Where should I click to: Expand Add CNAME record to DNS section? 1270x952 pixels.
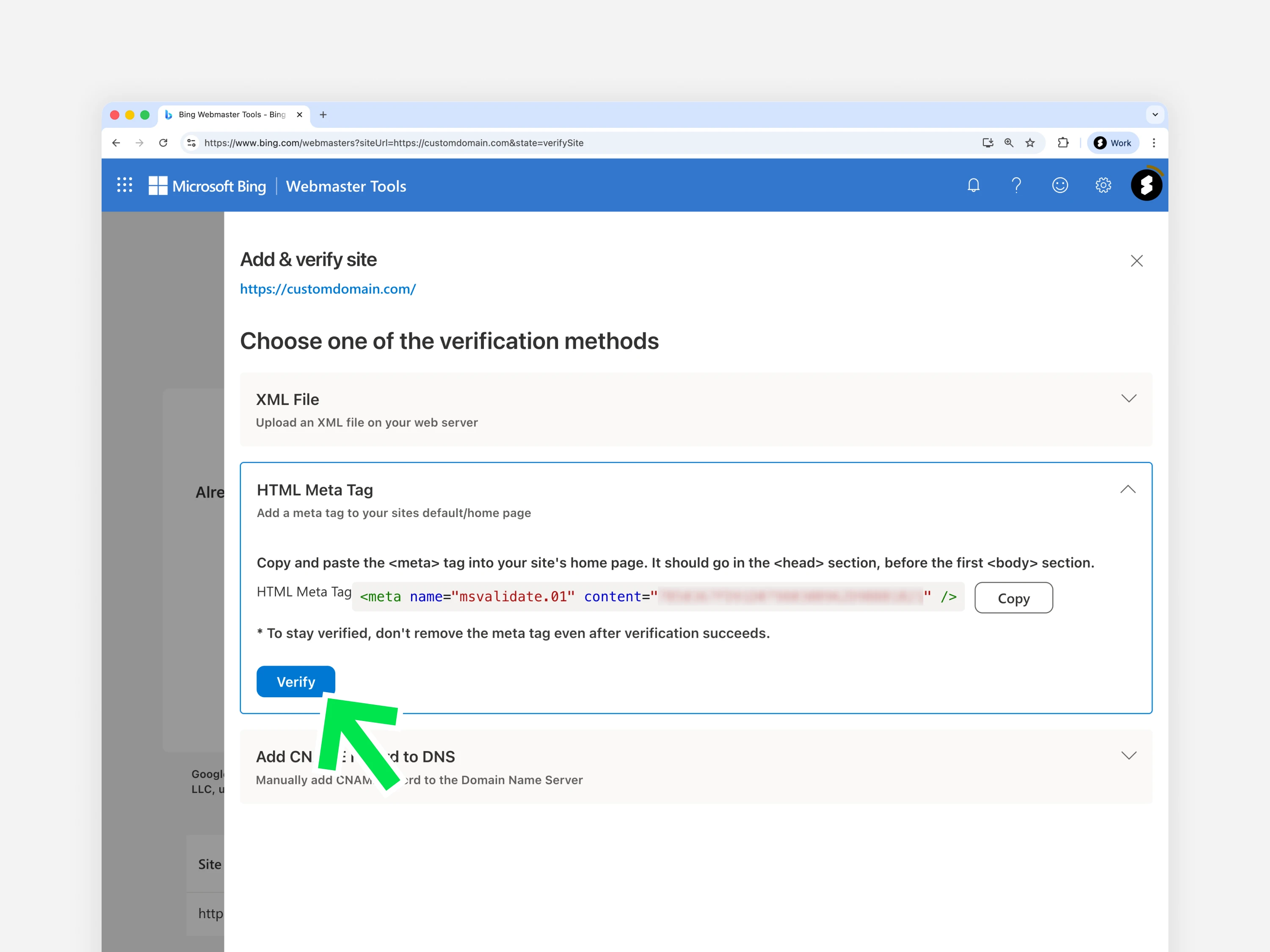click(x=1128, y=755)
